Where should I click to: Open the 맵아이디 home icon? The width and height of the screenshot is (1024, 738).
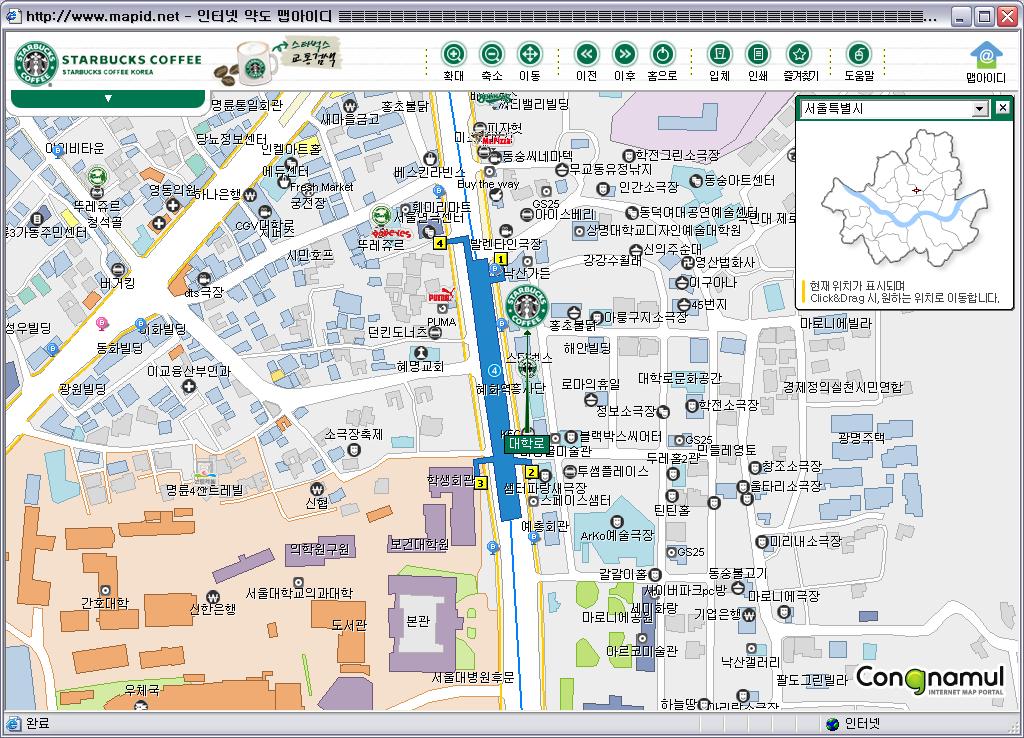986,56
